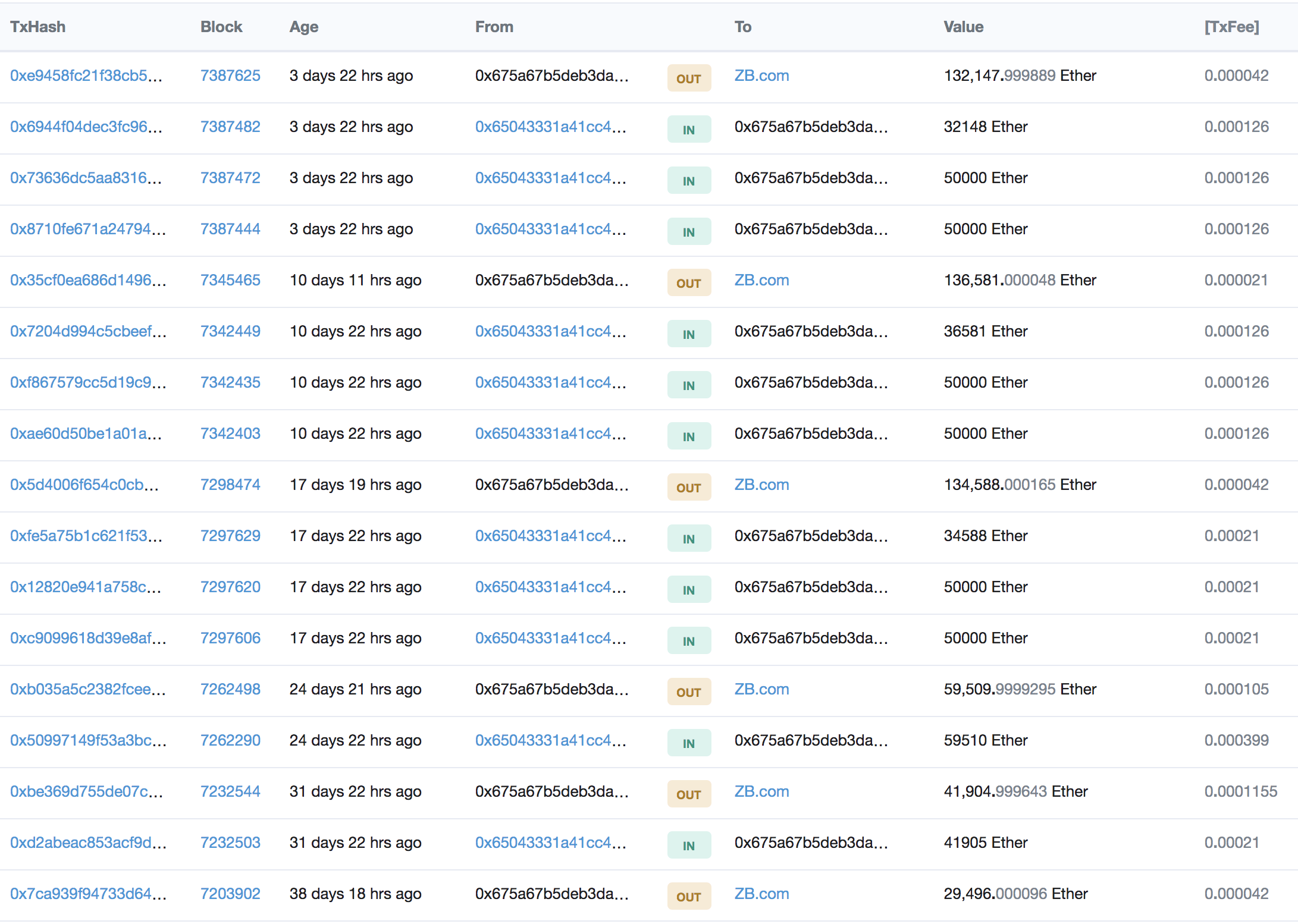This screenshot has width=1298, height=924.
Task: Open transaction 0xe9458fc21f38cb5...
Action: (86, 76)
